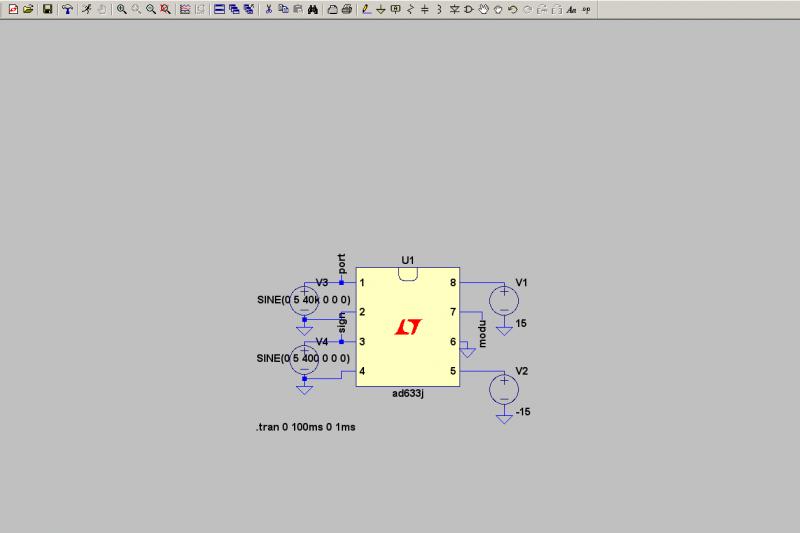Screen dimensions: 800x533
Task: Run the simulation with running-man icon
Action: [87, 9]
